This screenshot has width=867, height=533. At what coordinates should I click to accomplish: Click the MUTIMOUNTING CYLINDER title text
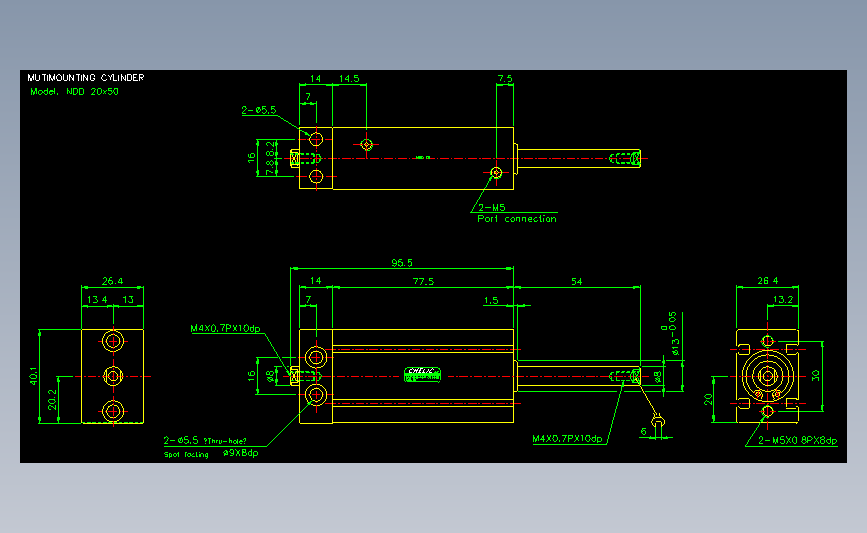click(86, 77)
